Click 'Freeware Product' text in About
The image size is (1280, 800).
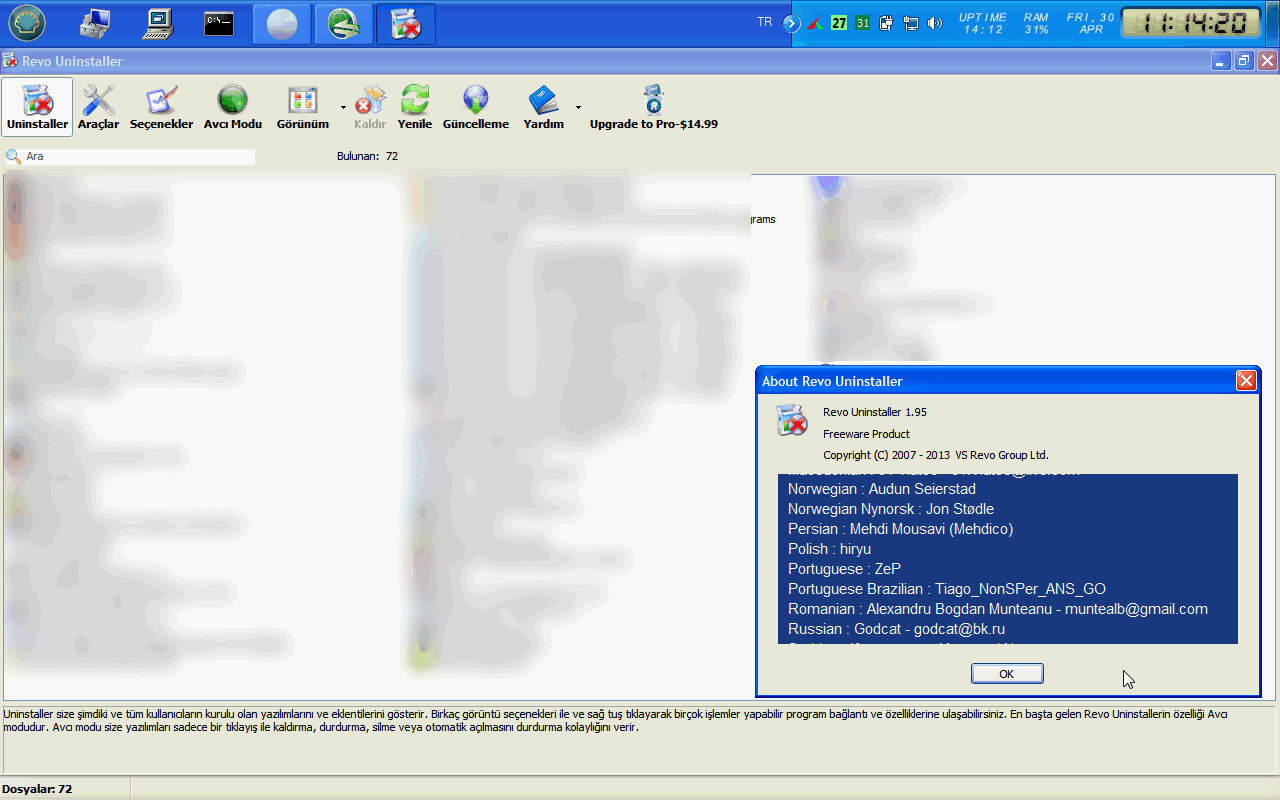point(866,434)
